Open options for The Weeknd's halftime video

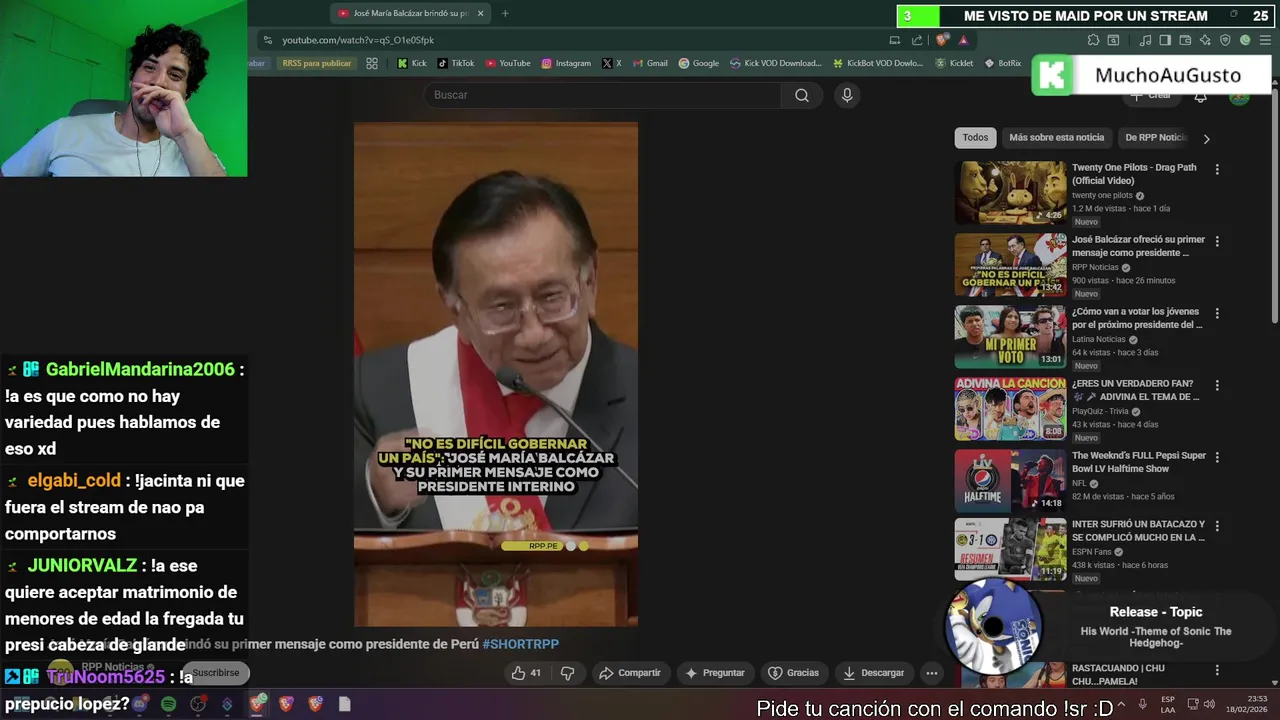click(1217, 457)
